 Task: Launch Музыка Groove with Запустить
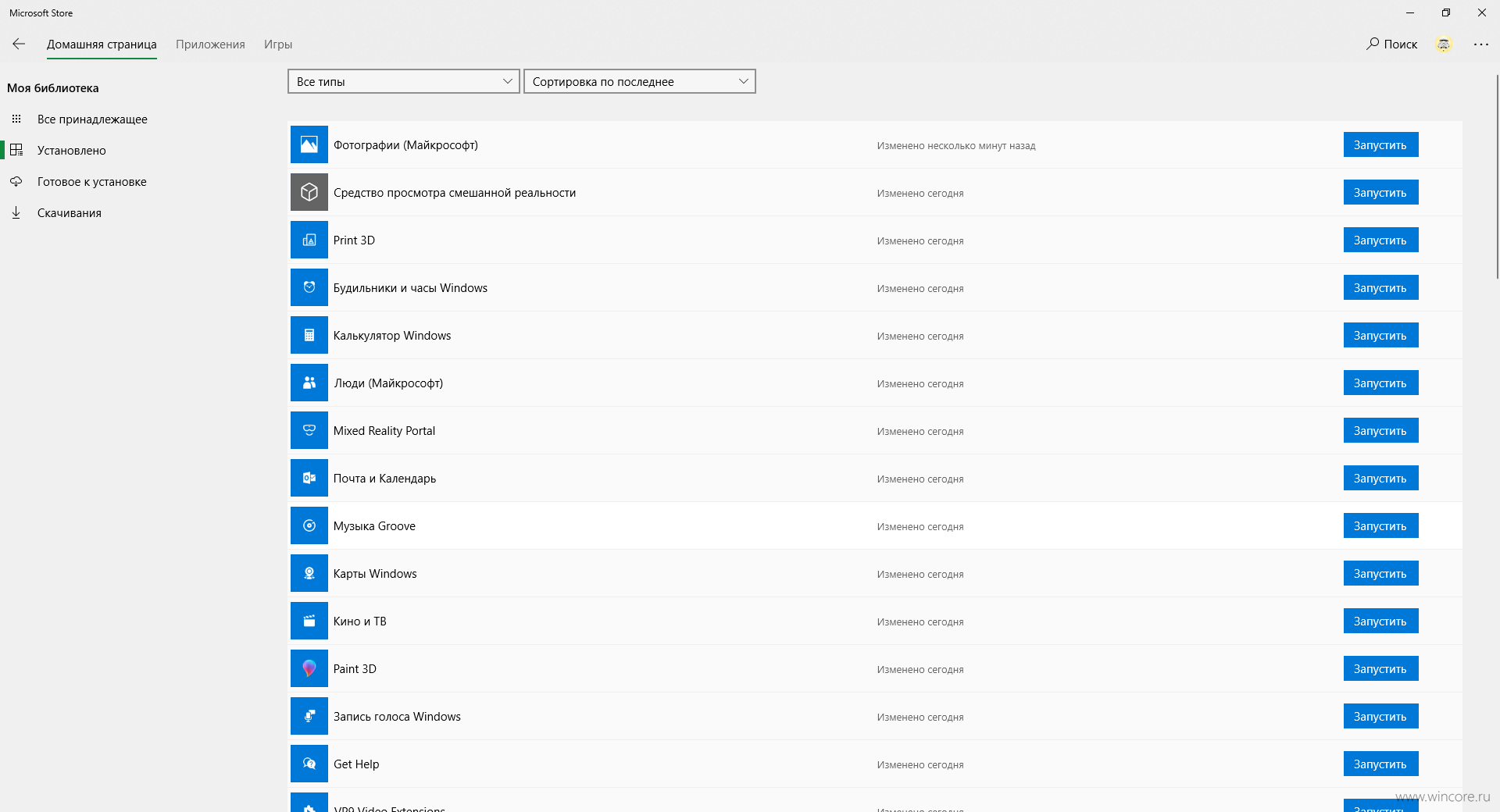point(1380,525)
